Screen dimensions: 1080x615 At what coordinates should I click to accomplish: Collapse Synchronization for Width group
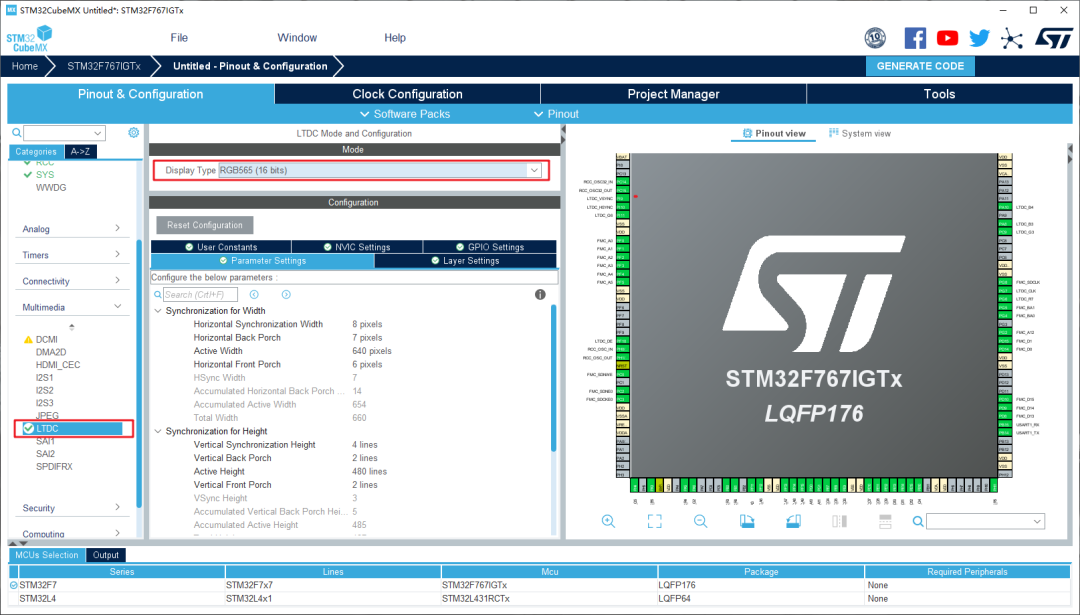(158, 311)
